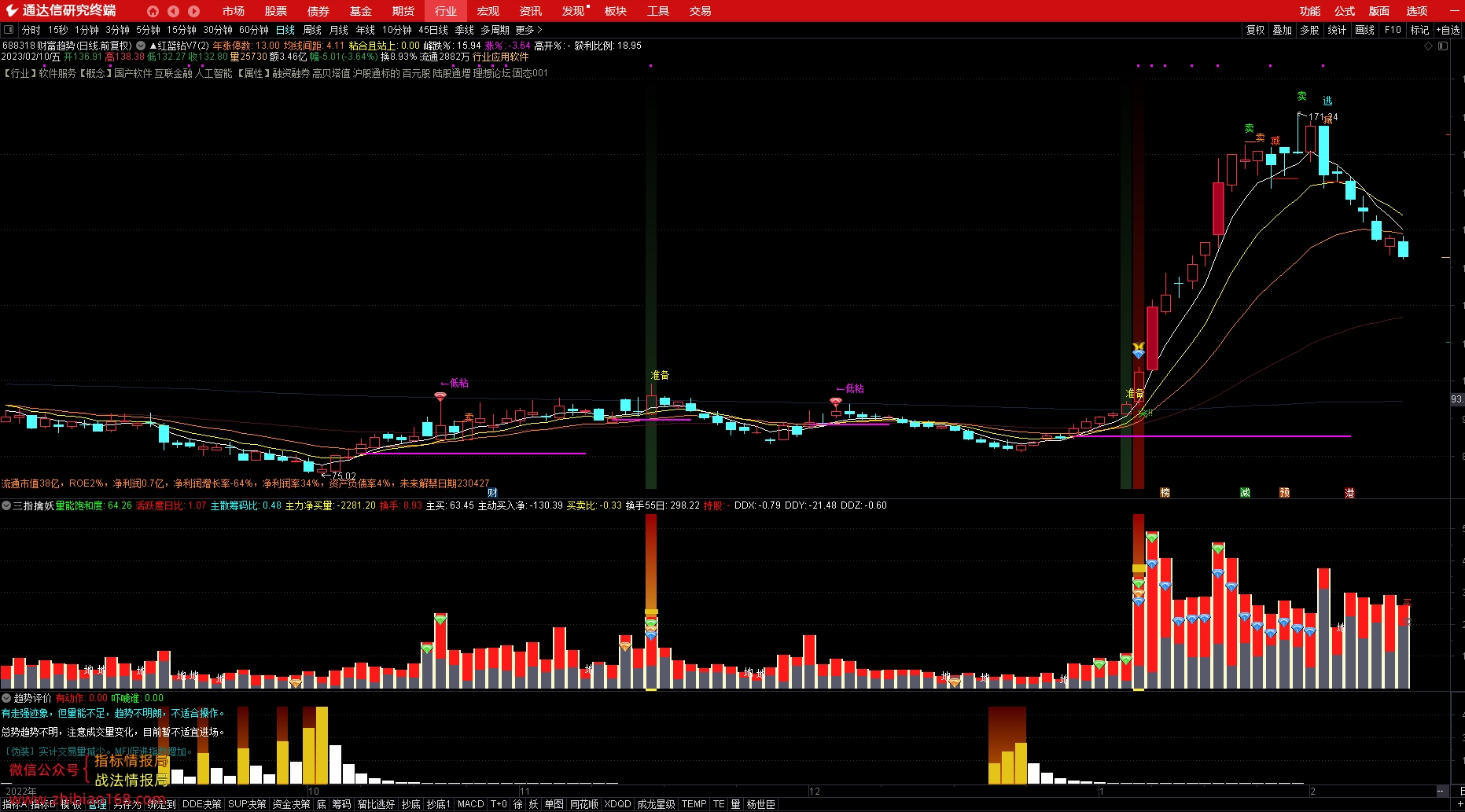Click the 预 event marker below chart

tap(1284, 493)
